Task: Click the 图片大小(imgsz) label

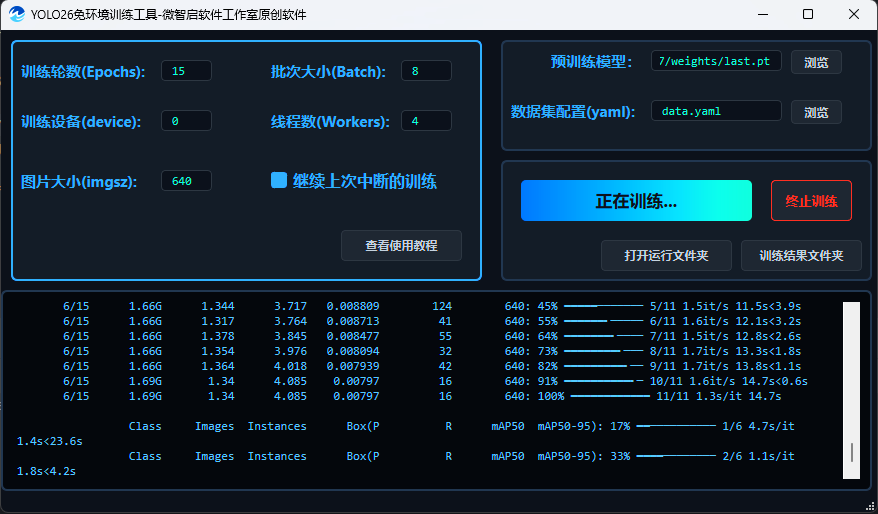Action: [x=79, y=182]
